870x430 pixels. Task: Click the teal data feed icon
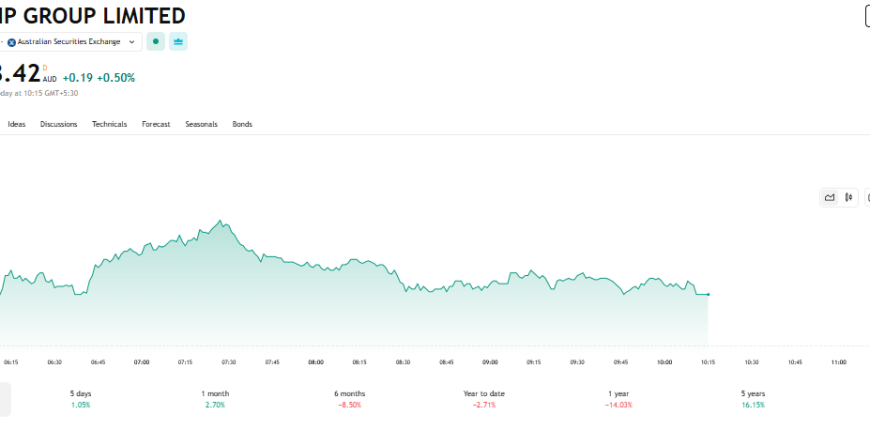point(178,42)
